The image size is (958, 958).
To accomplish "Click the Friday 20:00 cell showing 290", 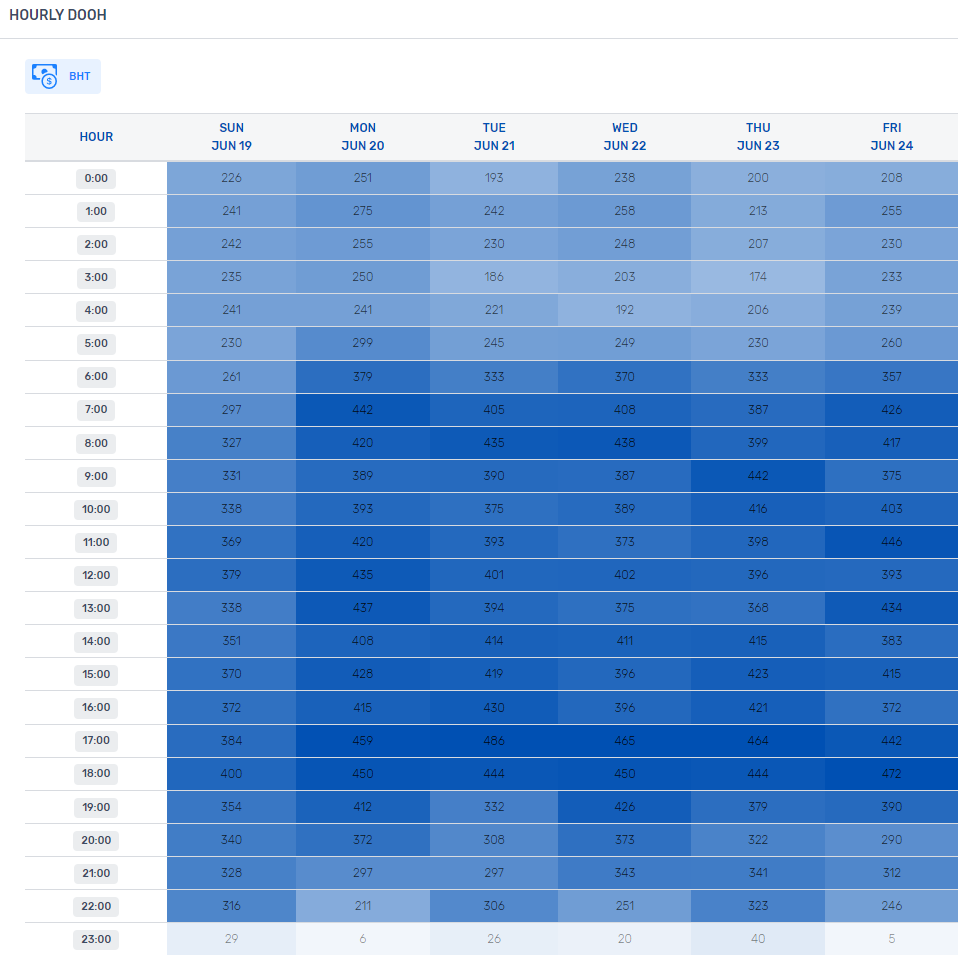I will click(x=891, y=840).
